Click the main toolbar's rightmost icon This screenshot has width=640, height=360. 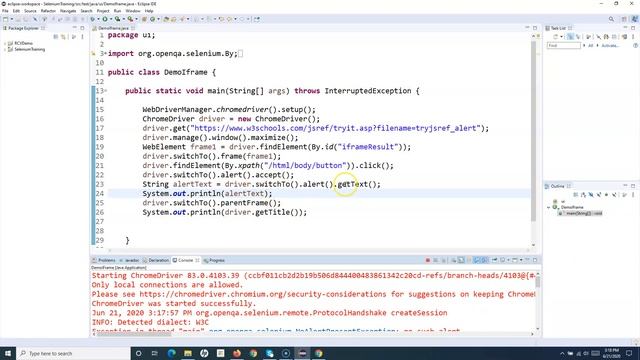tap(257, 19)
